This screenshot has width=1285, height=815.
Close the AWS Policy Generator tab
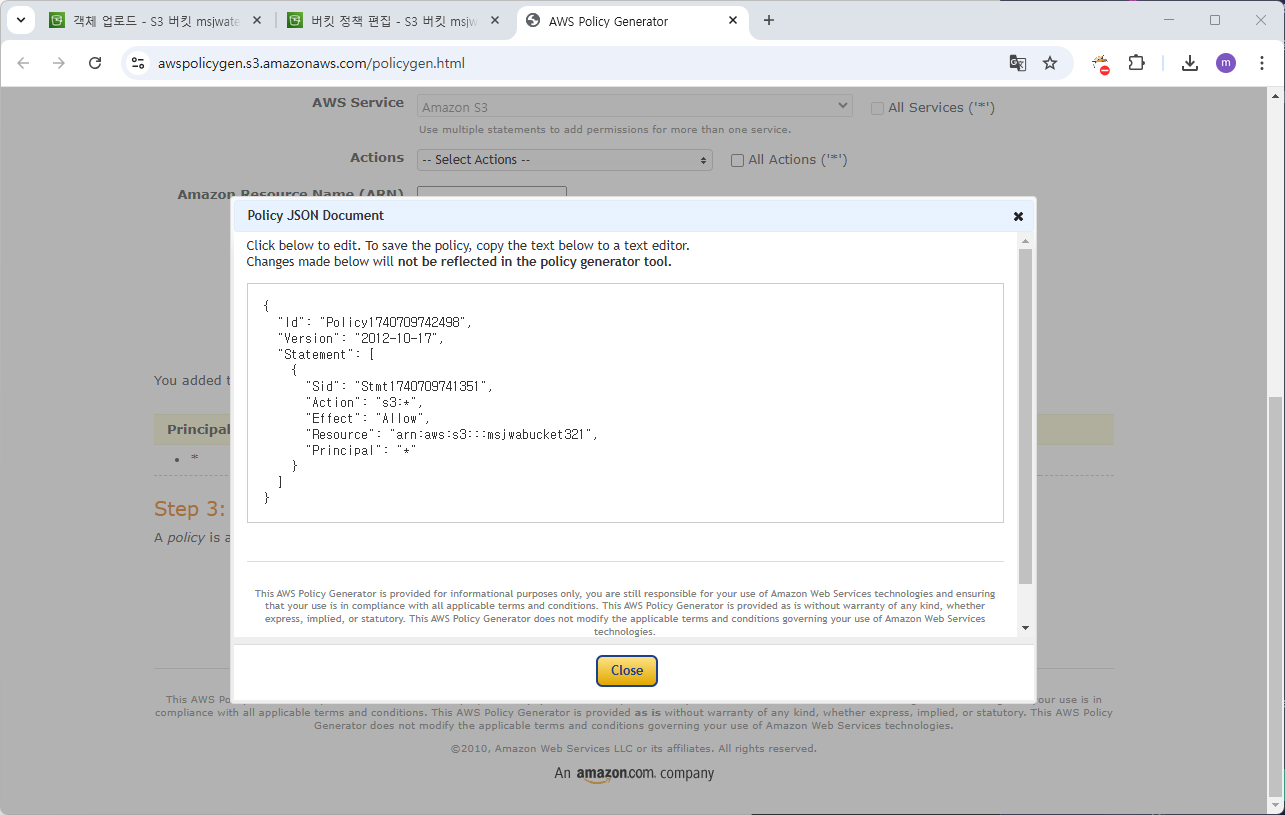pyautogui.click(x=733, y=20)
